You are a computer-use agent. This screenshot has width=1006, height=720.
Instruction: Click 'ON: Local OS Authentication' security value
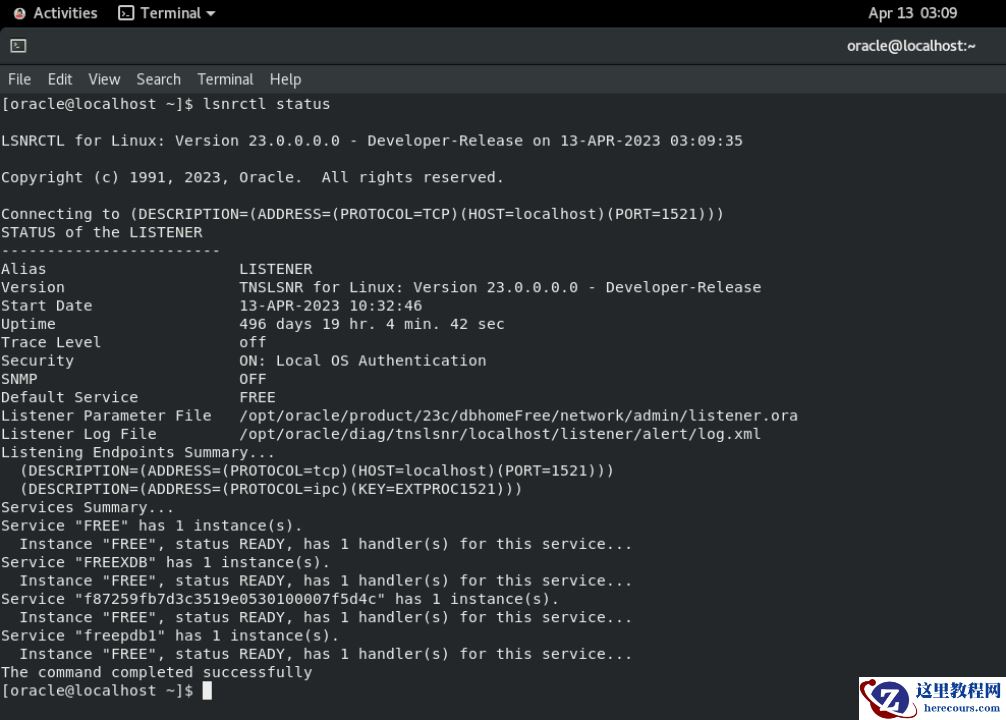362,361
